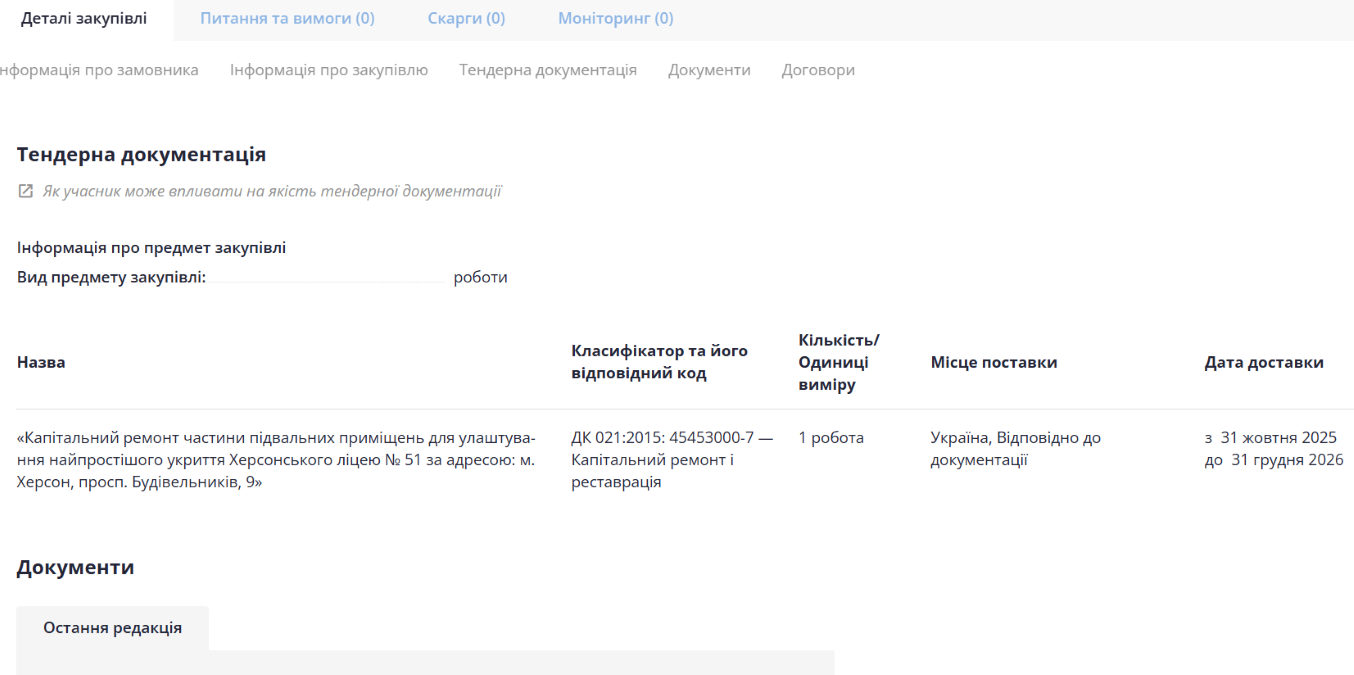Select the Скарги (0) tab

point(466,19)
